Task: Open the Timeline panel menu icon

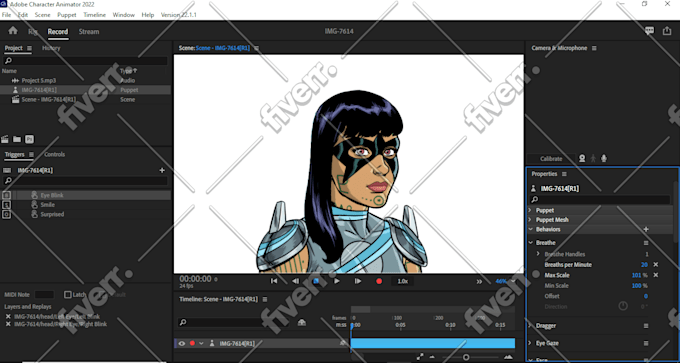Action: [x=265, y=299]
